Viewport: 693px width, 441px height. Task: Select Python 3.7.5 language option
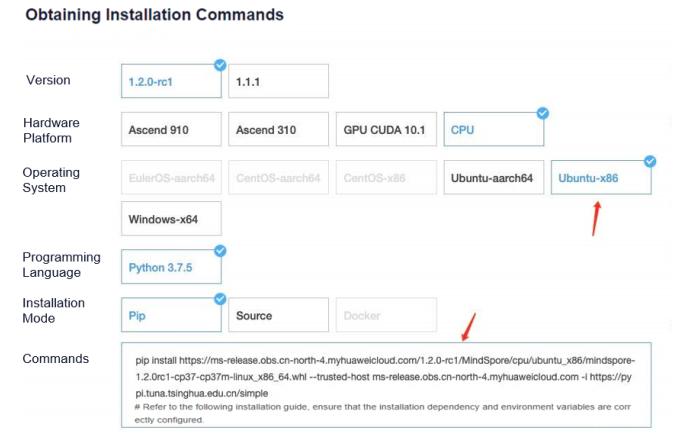pyautogui.click(x=171, y=267)
